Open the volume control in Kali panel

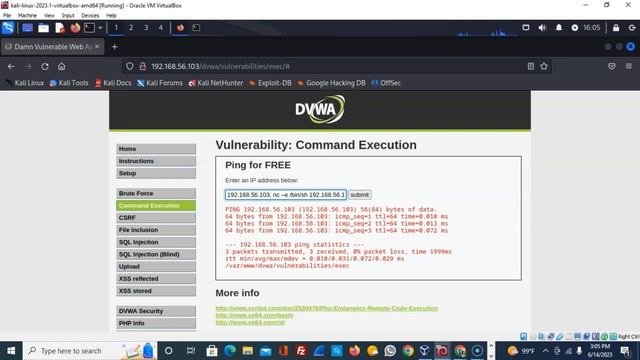pyautogui.click(x=542, y=28)
